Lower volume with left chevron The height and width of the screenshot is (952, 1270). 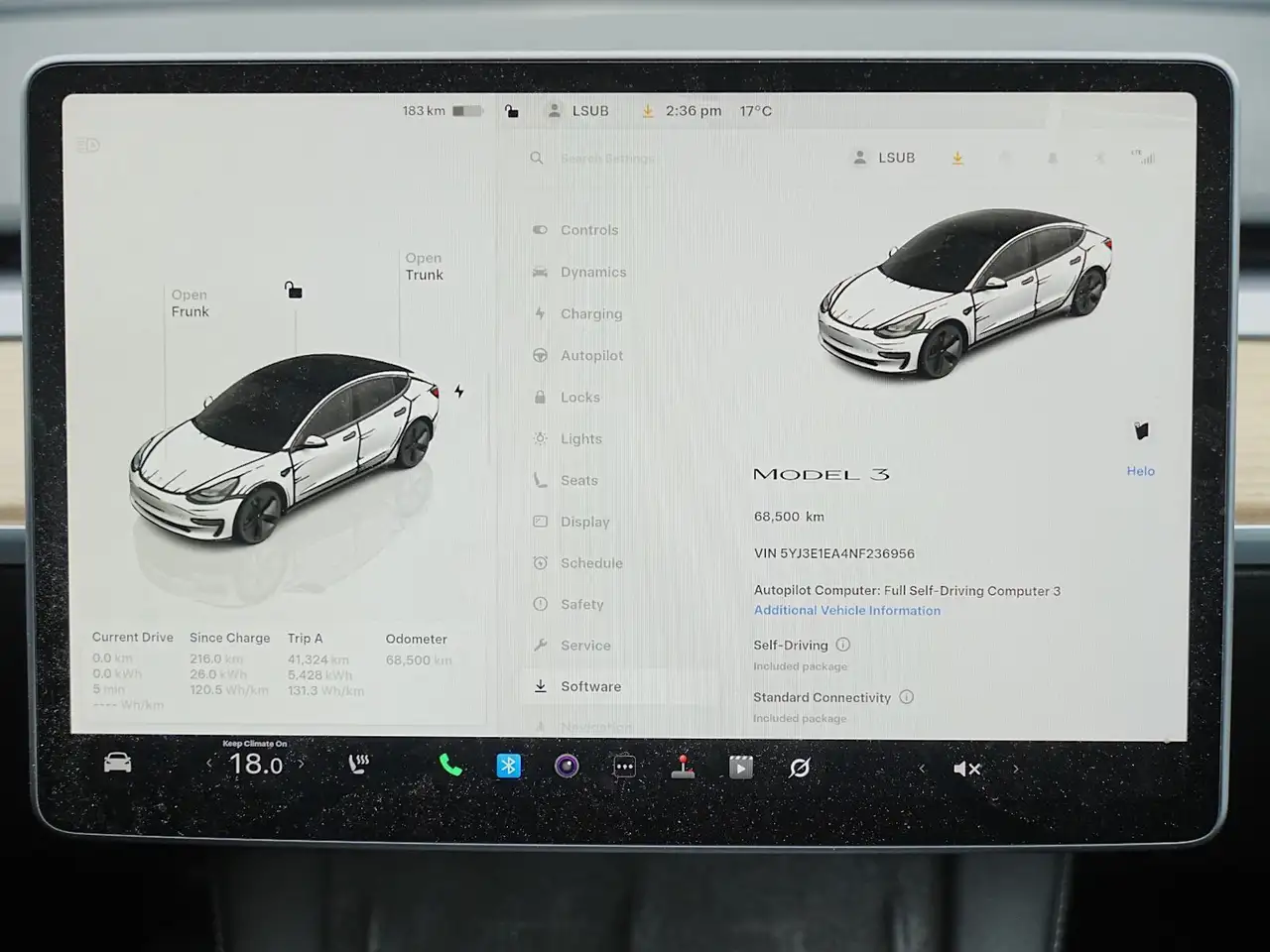[x=922, y=769]
